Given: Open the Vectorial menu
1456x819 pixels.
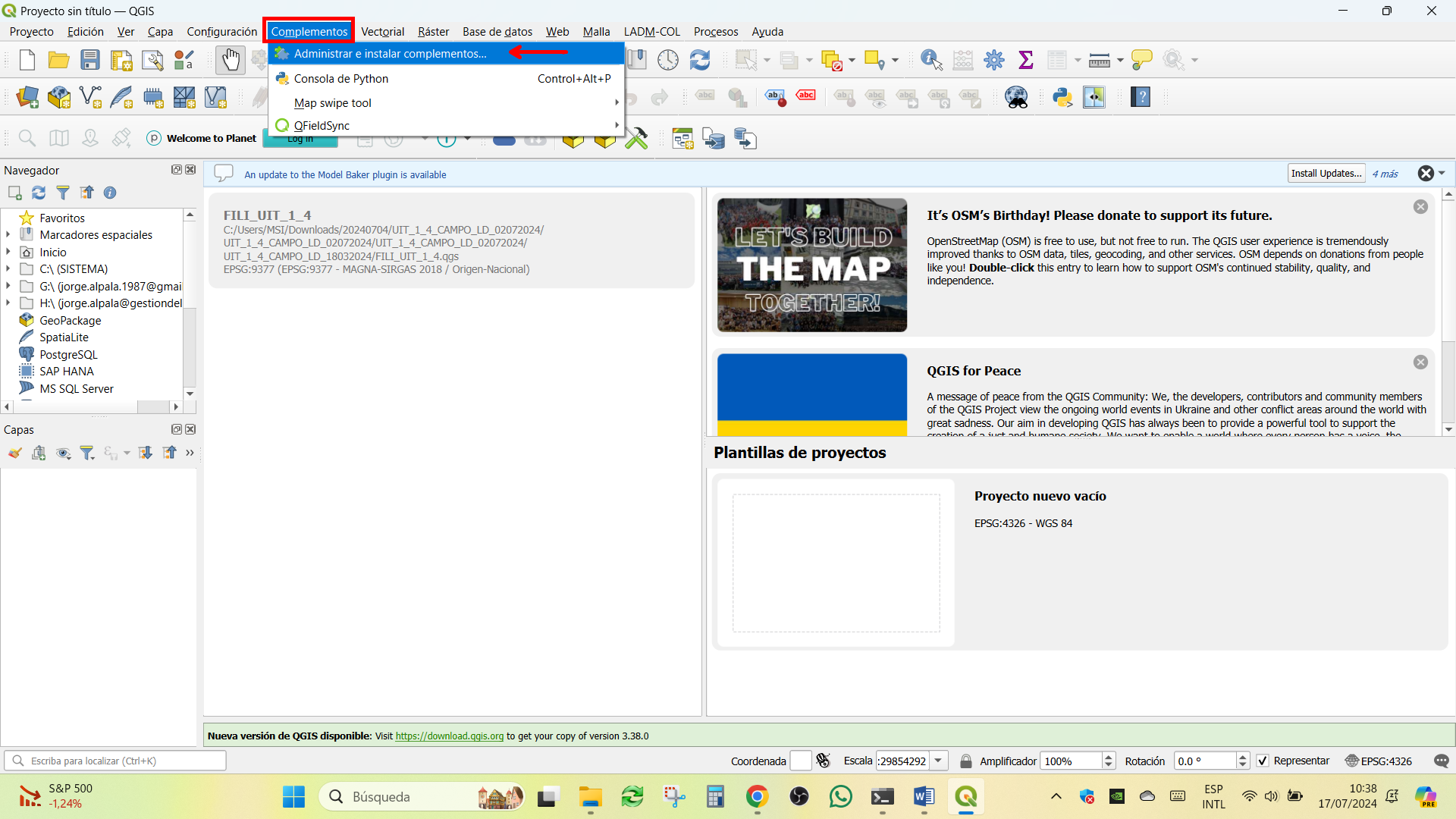Looking at the screenshot, I should coord(382,31).
